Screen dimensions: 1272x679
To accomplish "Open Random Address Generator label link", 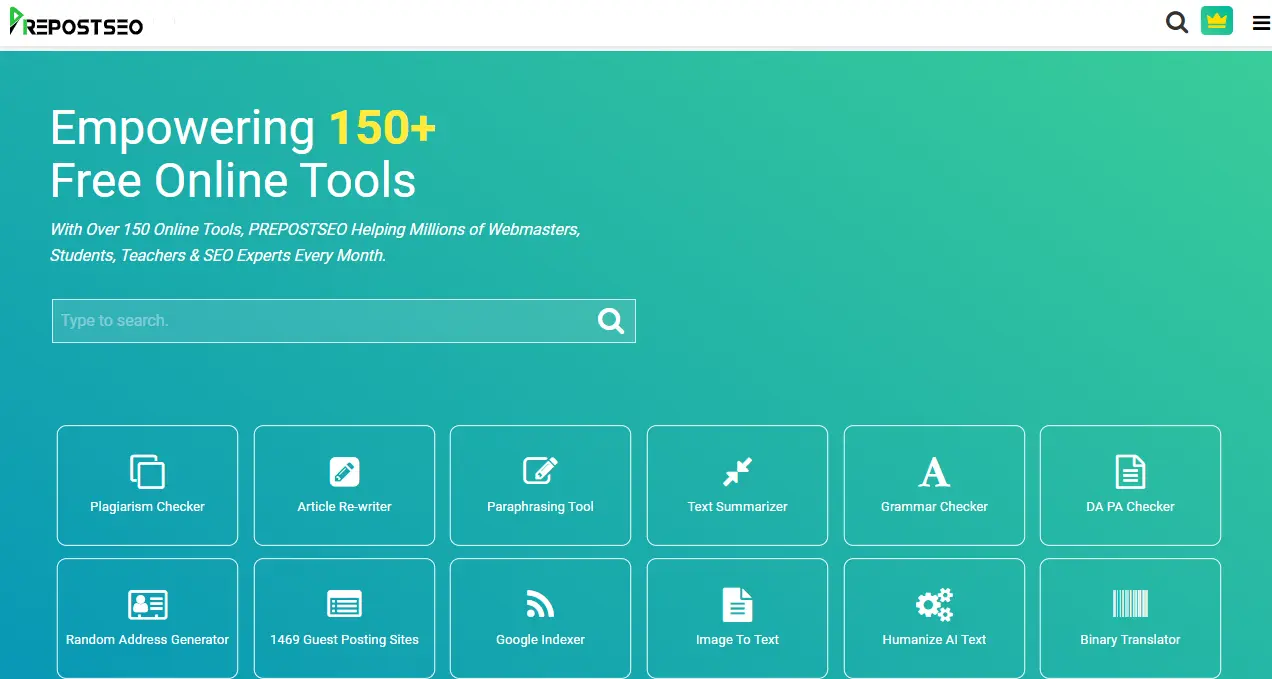I will 147,640.
